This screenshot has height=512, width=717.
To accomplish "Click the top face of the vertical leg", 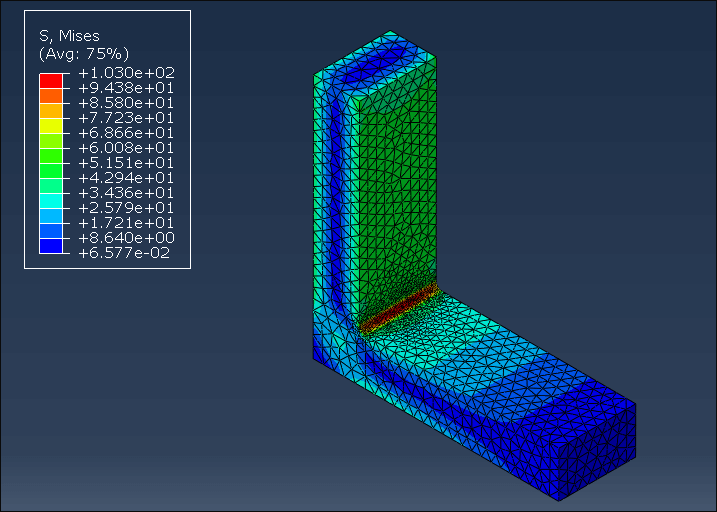I will [375, 63].
